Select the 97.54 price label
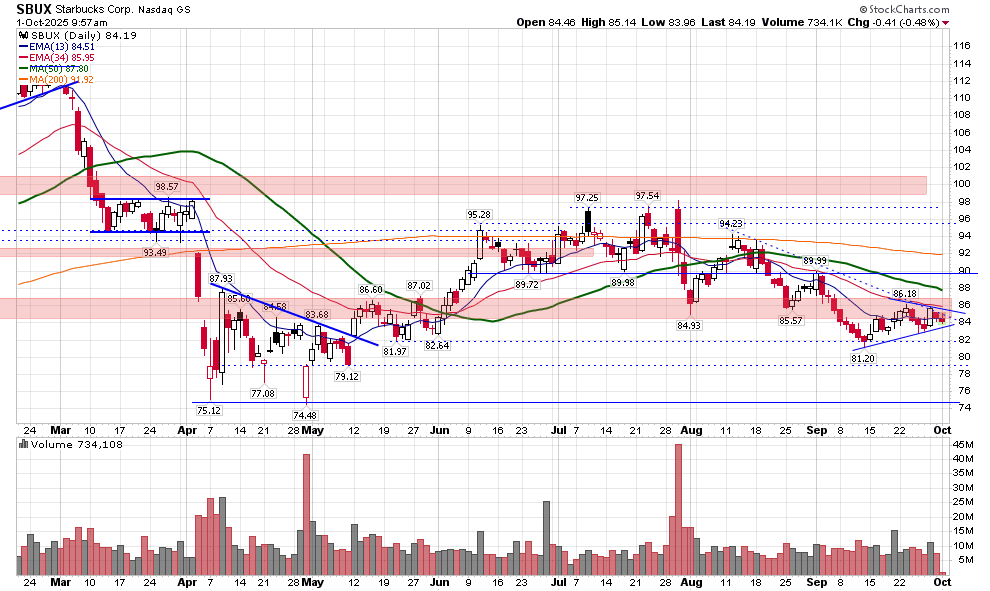Image resolution: width=990 pixels, height=591 pixels. (x=647, y=196)
